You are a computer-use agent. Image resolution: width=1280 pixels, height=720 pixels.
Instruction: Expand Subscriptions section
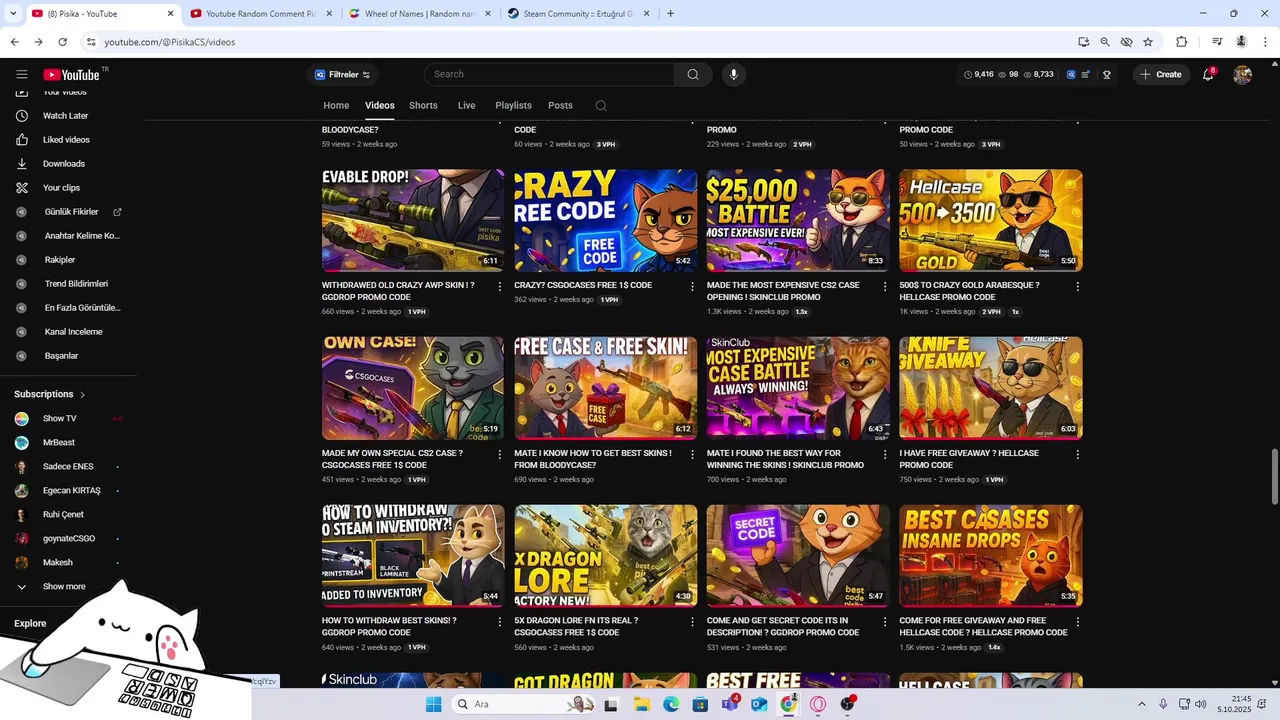point(50,394)
